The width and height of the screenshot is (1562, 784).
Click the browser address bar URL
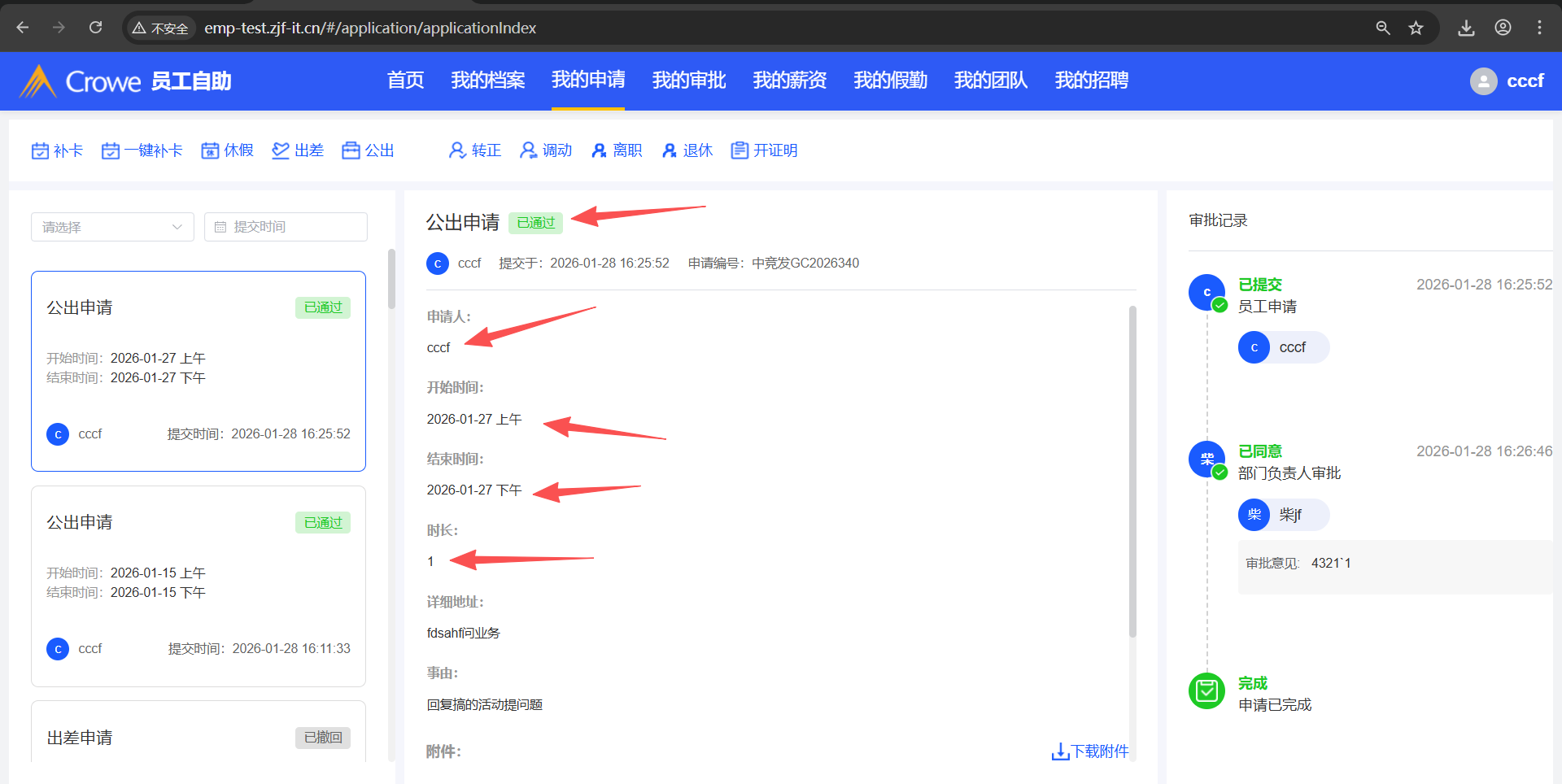point(370,28)
